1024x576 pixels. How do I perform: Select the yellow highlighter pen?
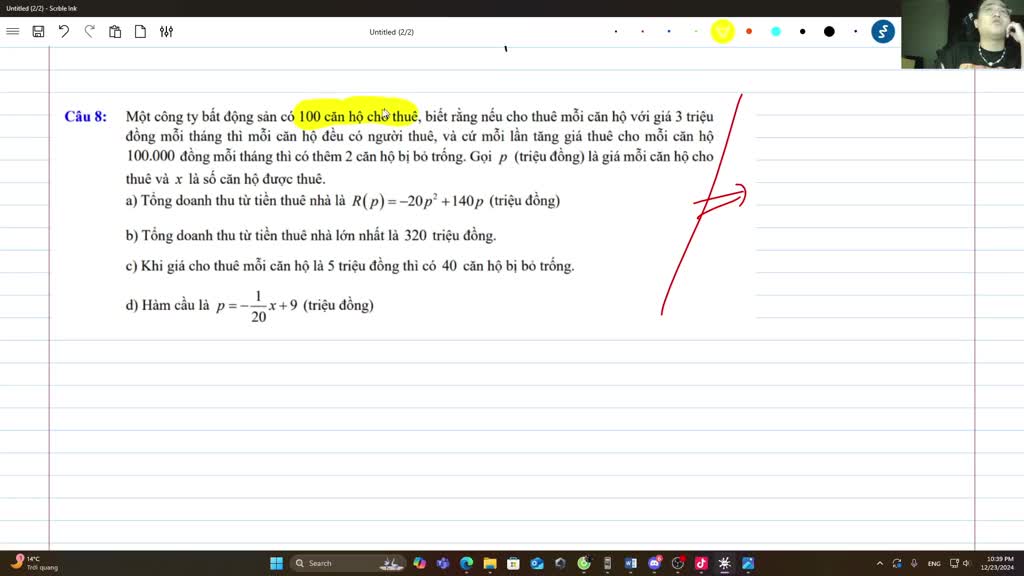[x=722, y=32]
